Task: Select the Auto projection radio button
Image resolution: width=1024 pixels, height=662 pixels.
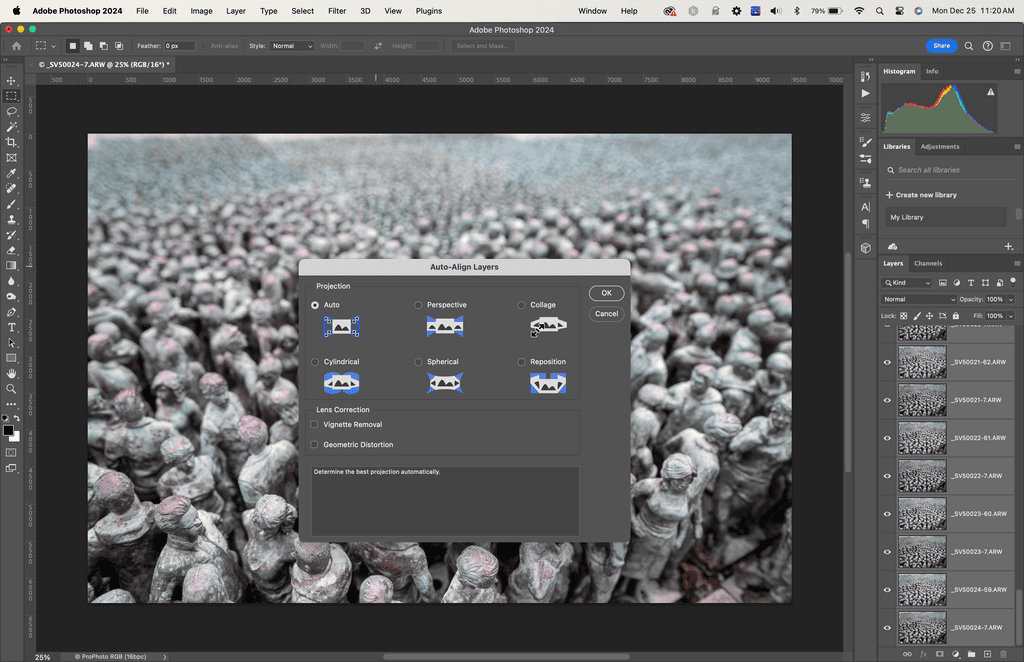Action: pyautogui.click(x=315, y=305)
